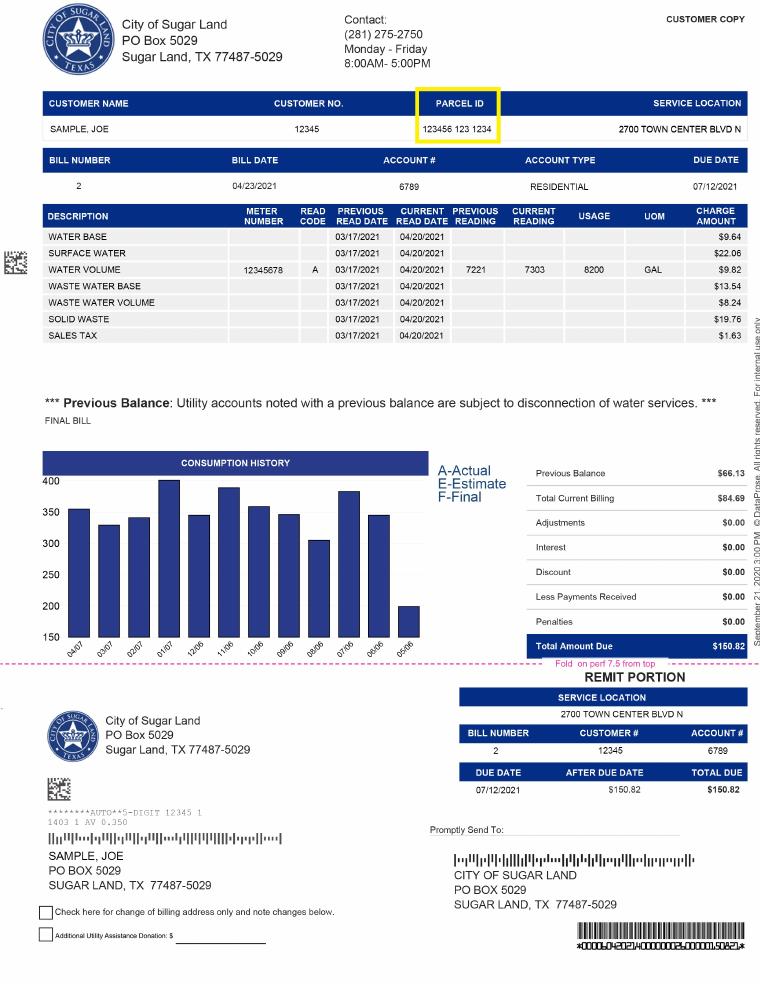Click the A-Actual legend entry
Image resolution: width=760 pixels, height=984 pixels.
click(464, 471)
